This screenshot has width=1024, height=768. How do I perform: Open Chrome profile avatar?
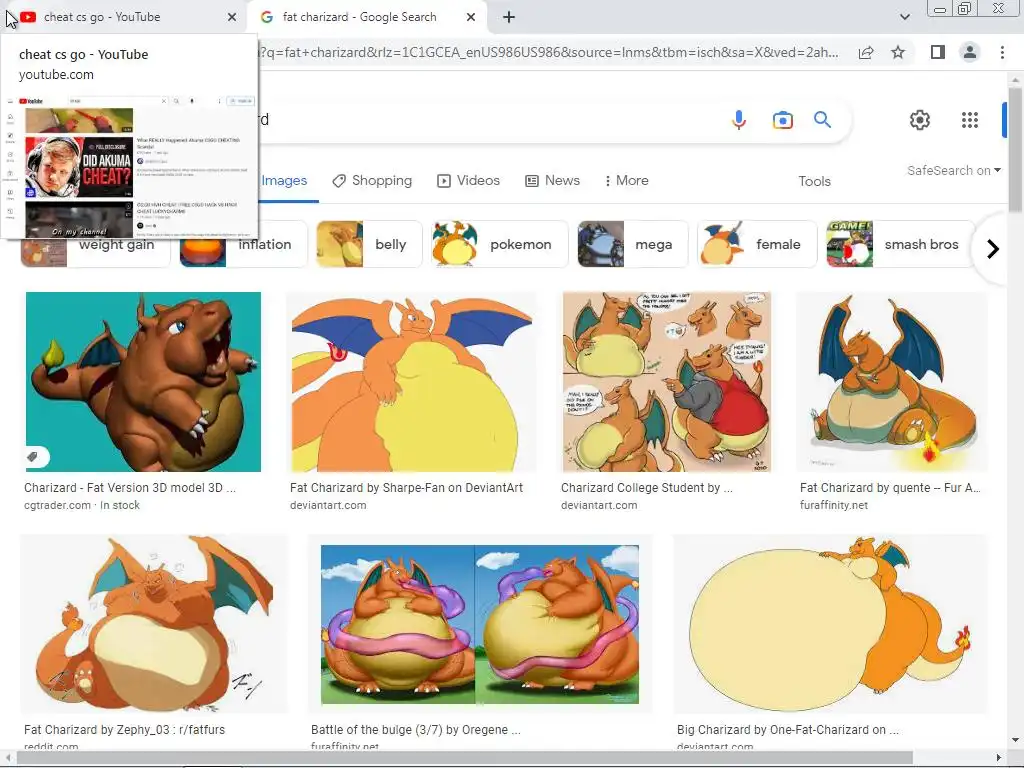[x=970, y=52]
